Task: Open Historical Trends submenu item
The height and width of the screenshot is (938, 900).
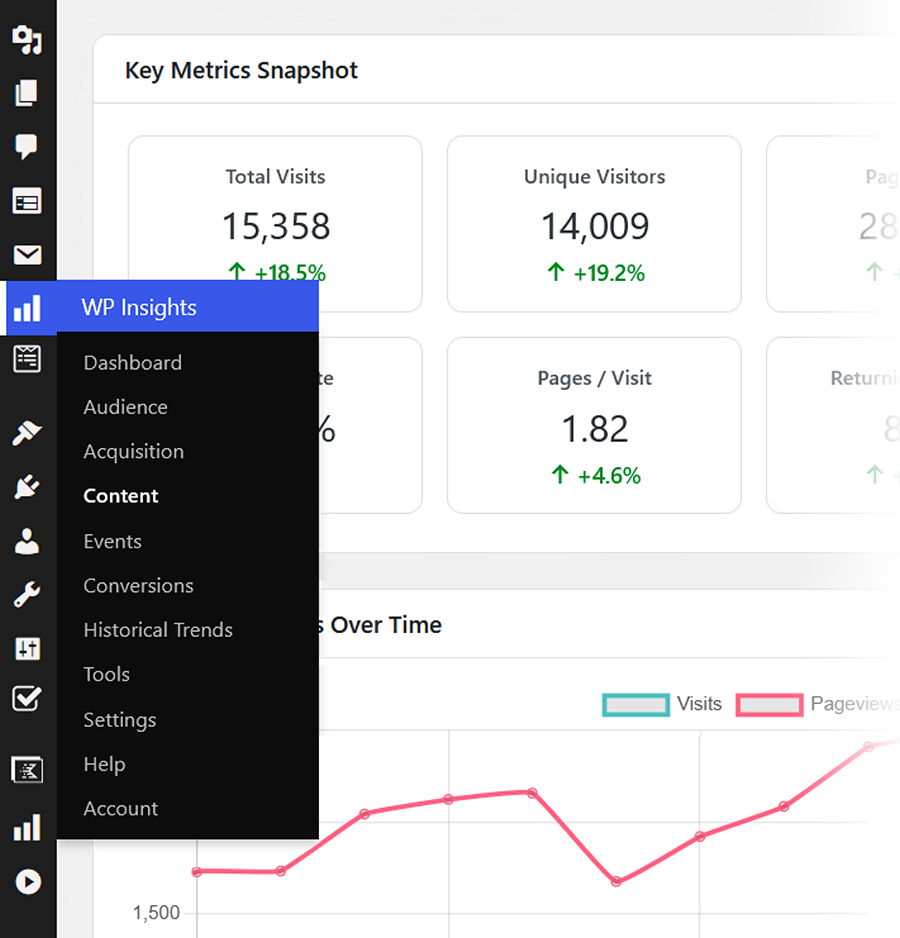Action: pyautogui.click(x=158, y=630)
